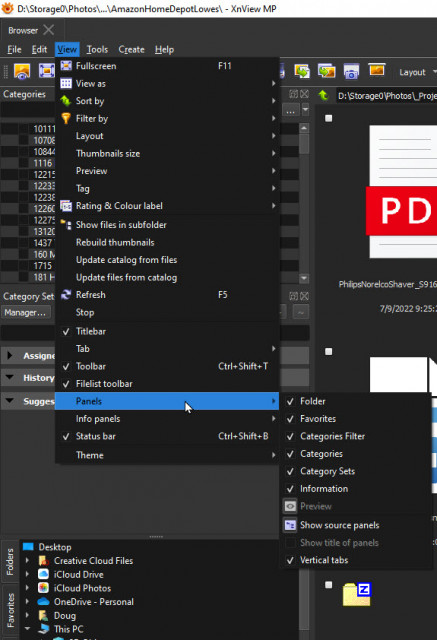Click the Refresh icon entry
The image size is (437, 640).
coord(66,295)
